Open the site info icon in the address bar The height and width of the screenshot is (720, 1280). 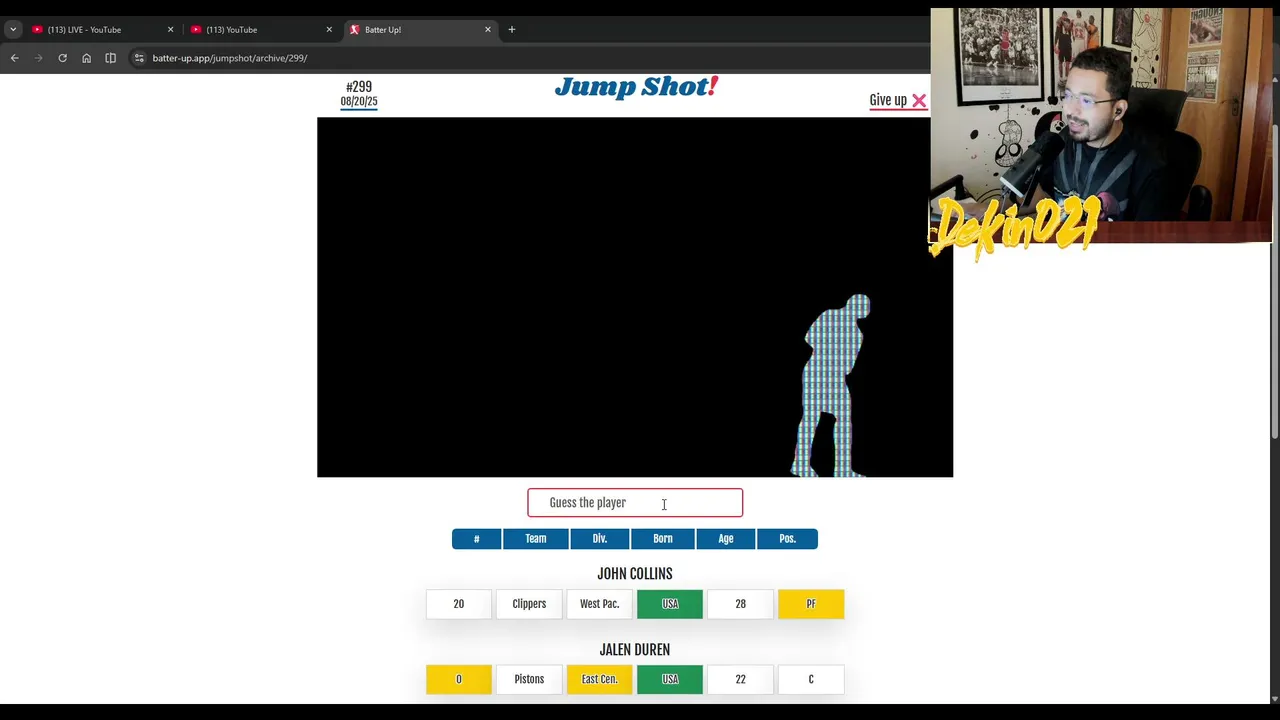click(139, 58)
